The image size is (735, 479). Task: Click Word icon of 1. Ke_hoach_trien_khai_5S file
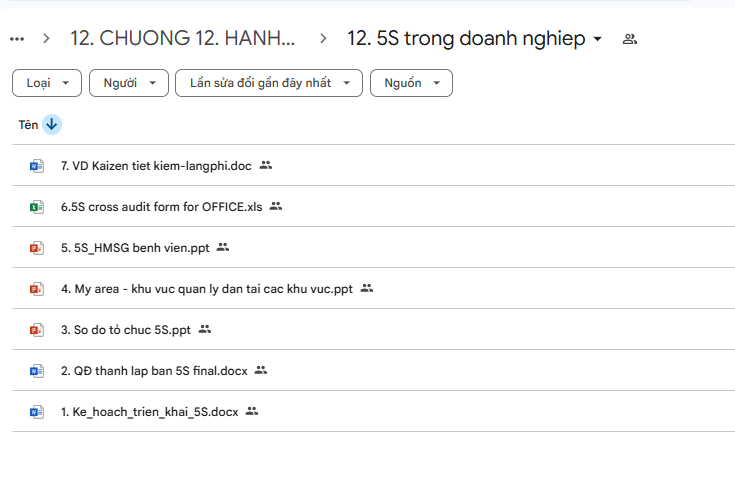(x=37, y=411)
